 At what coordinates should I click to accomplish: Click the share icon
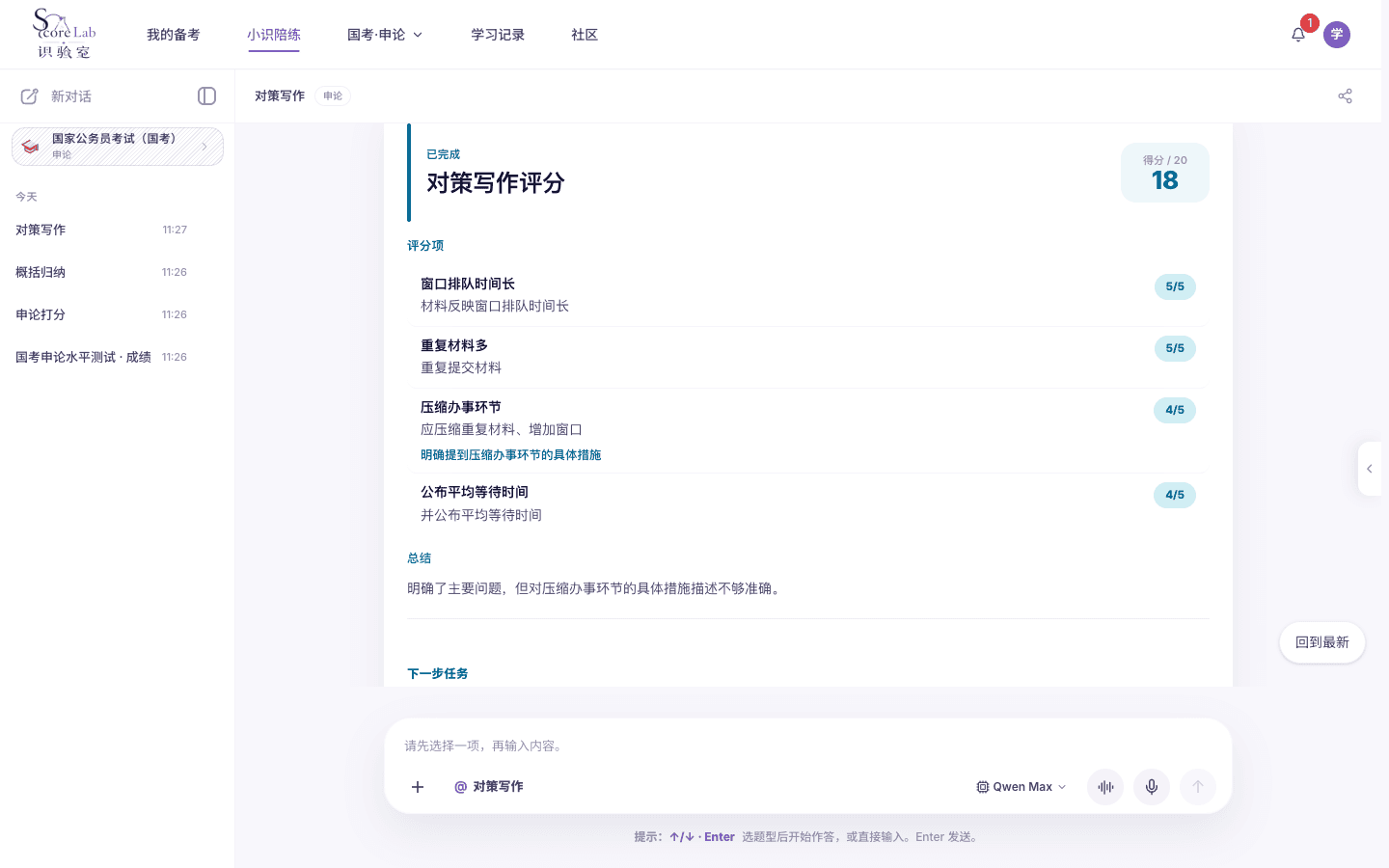[1345, 95]
